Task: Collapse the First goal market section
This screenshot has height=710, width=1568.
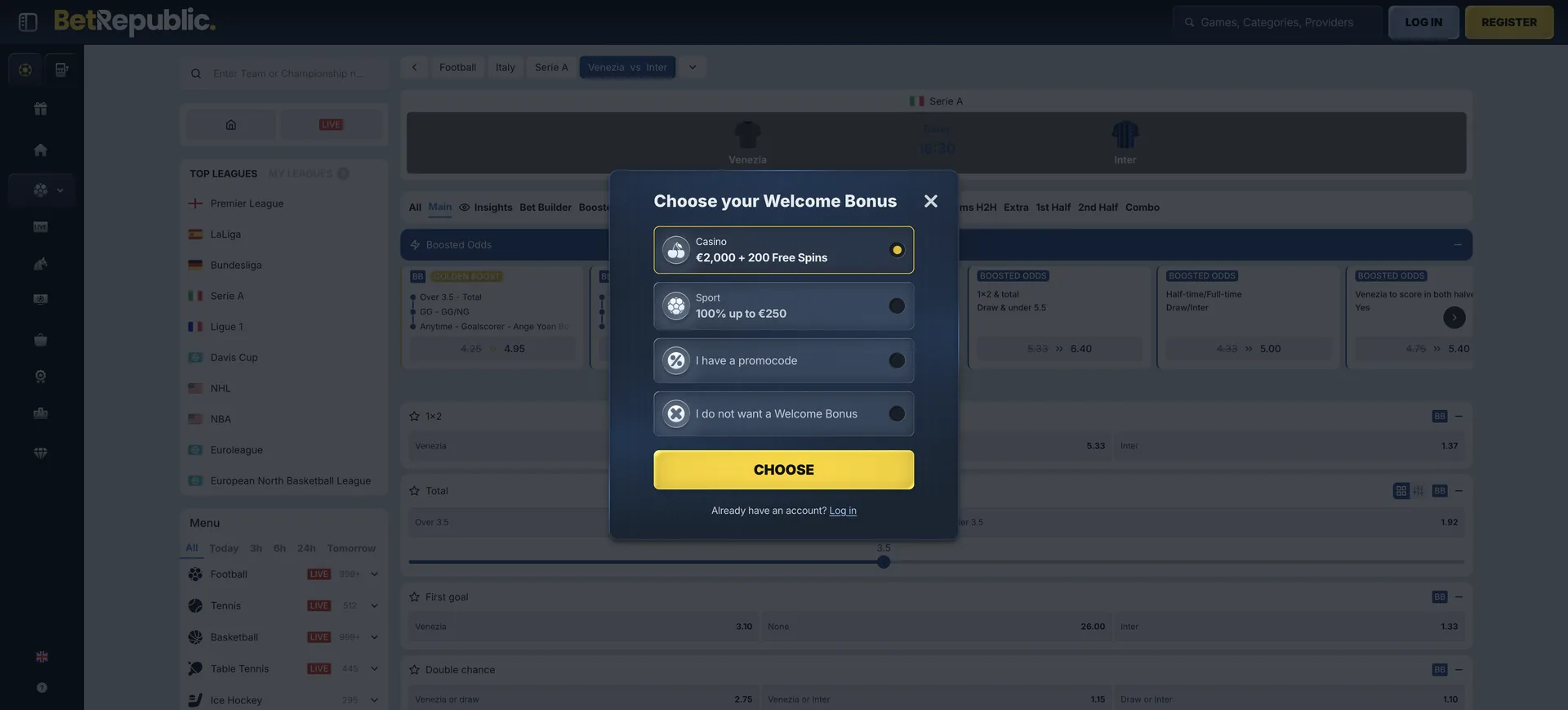Action: point(1459,597)
